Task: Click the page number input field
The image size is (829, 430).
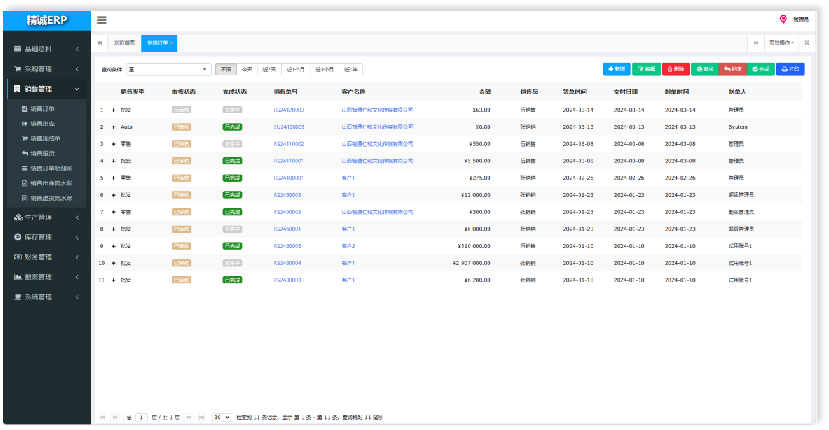Action: [x=141, y=417]
